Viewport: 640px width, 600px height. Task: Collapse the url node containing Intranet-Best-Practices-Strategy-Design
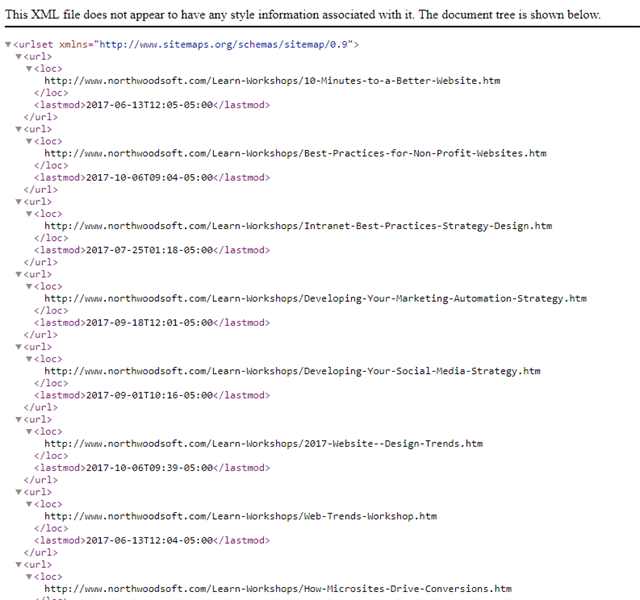tap(18, 202)
